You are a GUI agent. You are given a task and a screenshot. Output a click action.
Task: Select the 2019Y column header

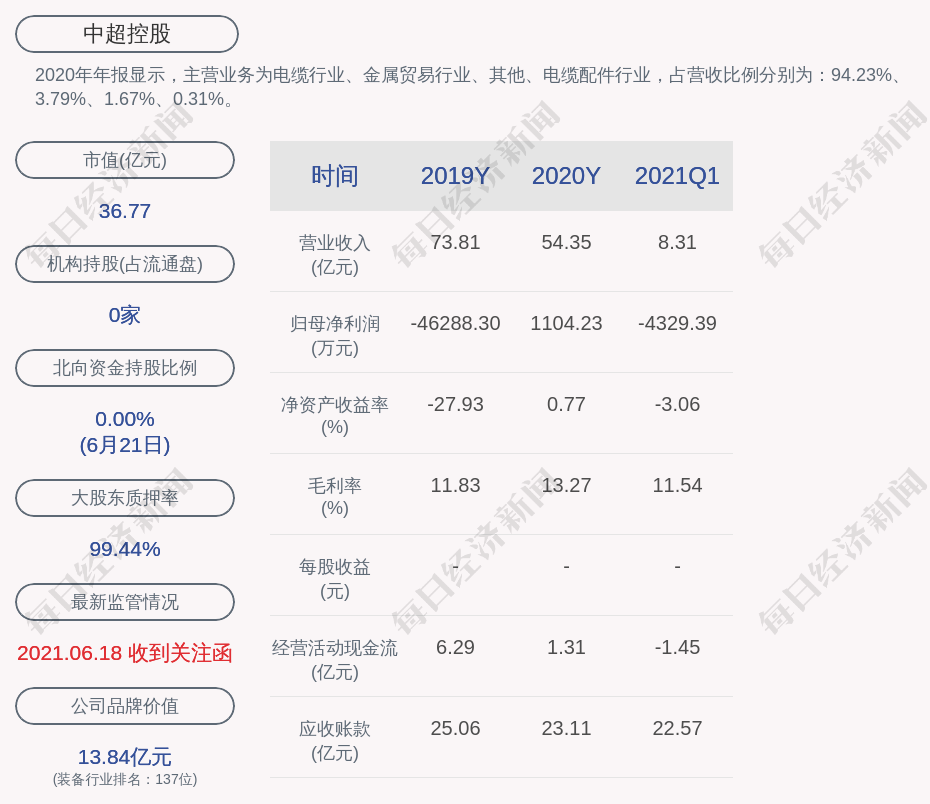pyautogui.click(x=456, y=176)
